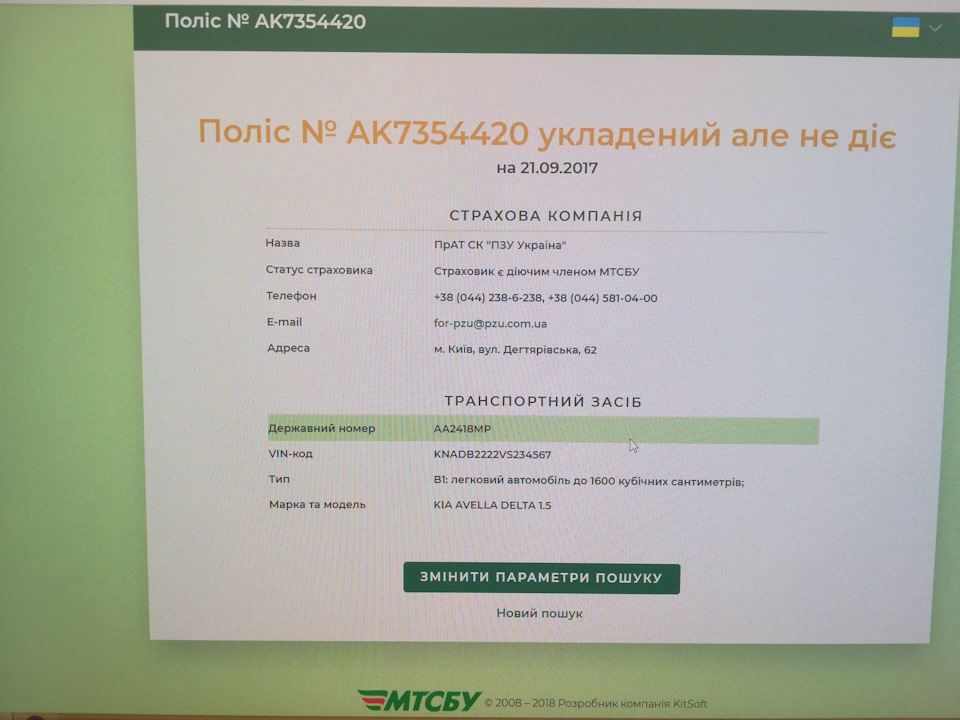
Task: Click the Марка та модель label
Action: coord(317,504)
